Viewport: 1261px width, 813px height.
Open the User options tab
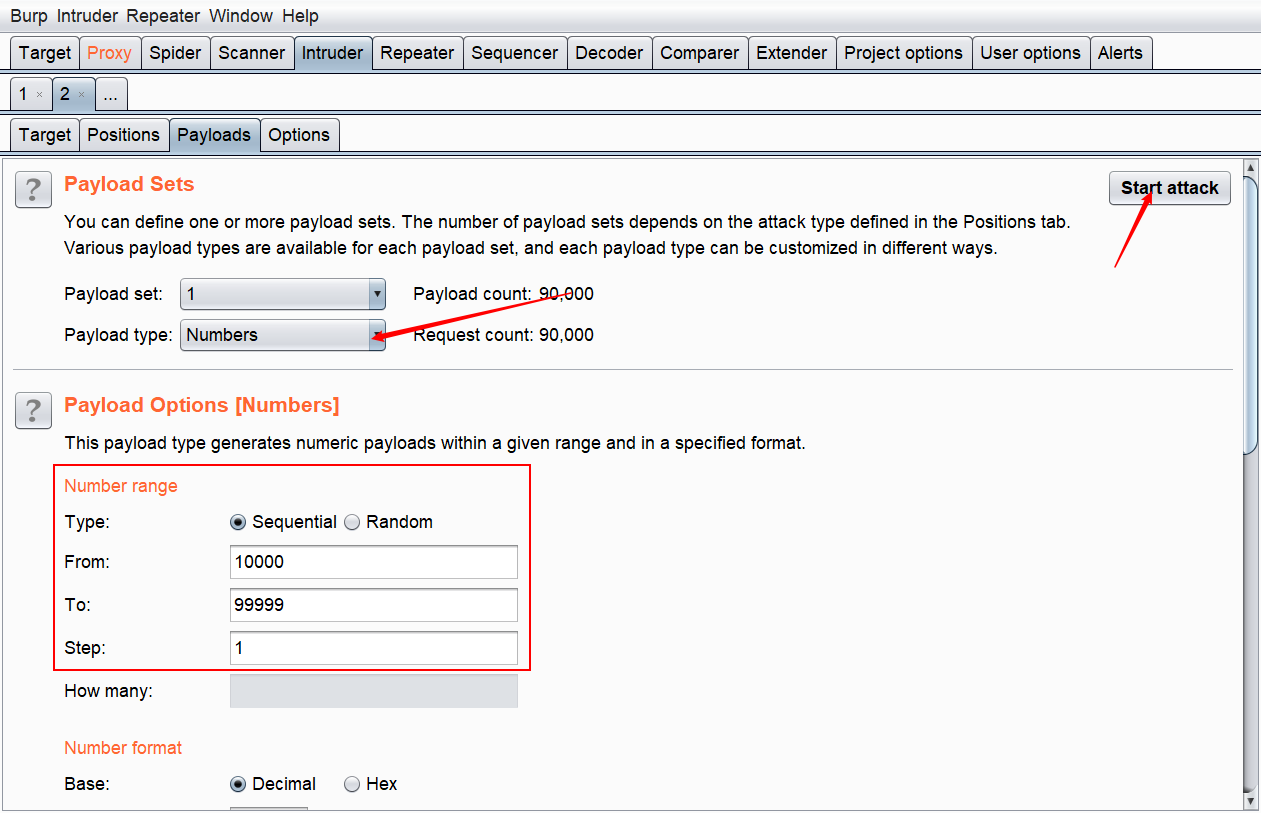point(1031,53)
